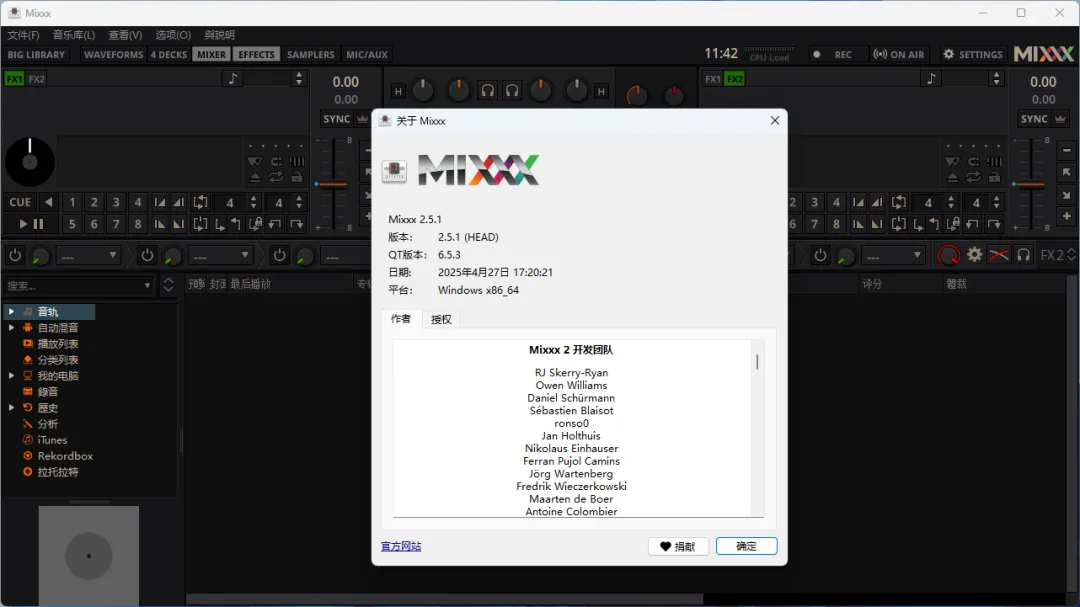Open the 查看(V) menu
The height and width of the screenshot is (607, 1080).
[125, 35]
